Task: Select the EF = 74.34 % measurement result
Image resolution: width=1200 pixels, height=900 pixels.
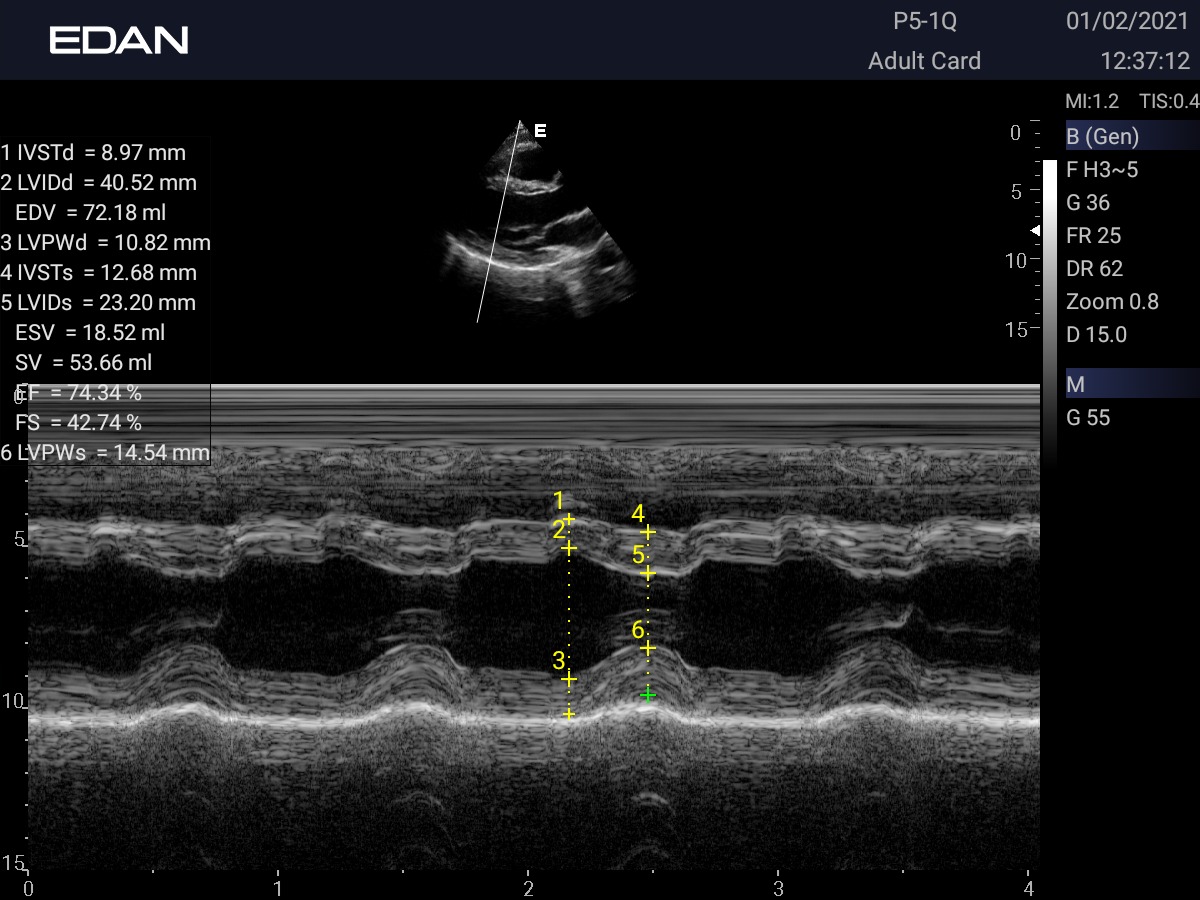Action: (x=80, y=393)
